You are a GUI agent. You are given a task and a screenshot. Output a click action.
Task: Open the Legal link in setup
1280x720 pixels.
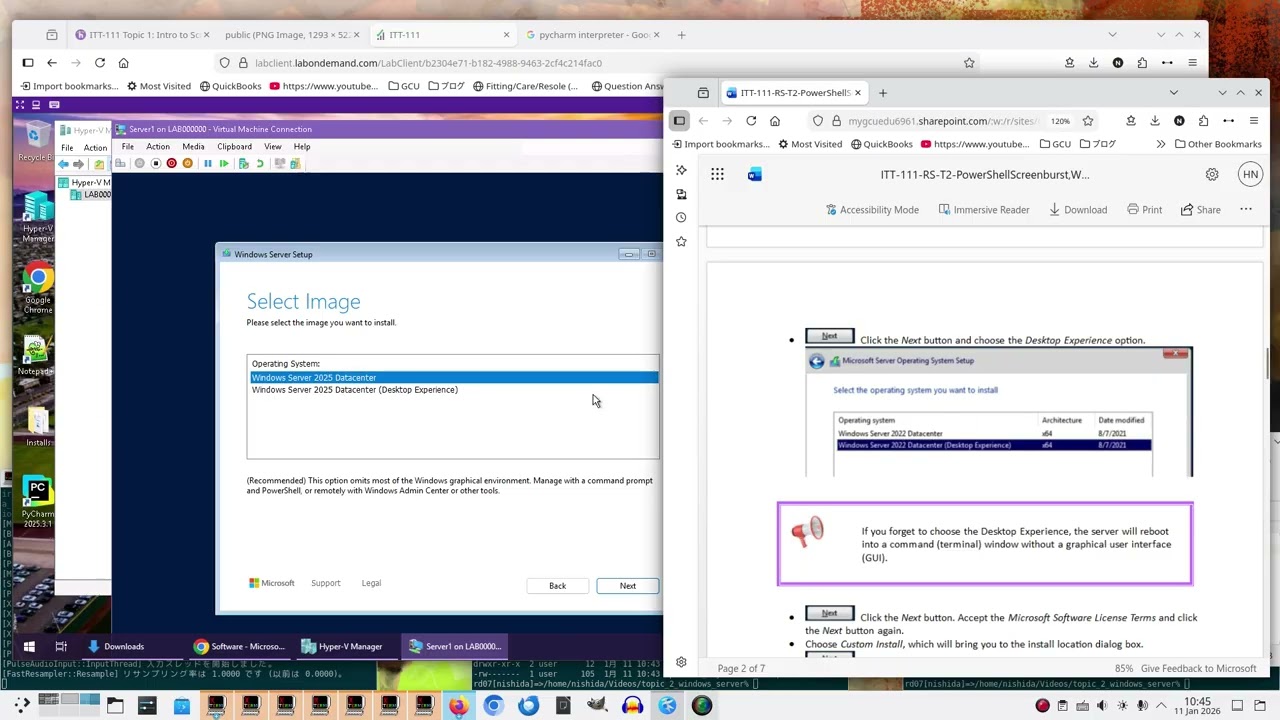pyautogui.click(x=371, y=583)
